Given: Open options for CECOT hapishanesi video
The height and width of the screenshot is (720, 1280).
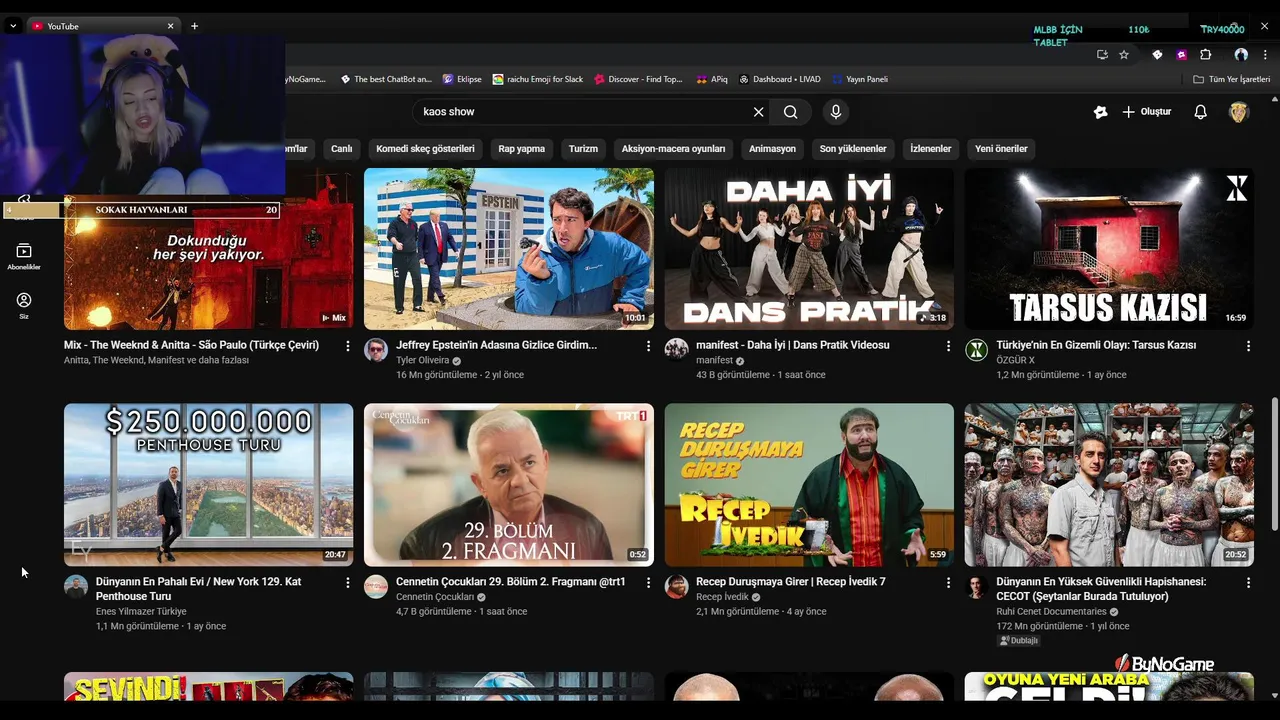Looking at the screenshot, I should (1248, 582).
